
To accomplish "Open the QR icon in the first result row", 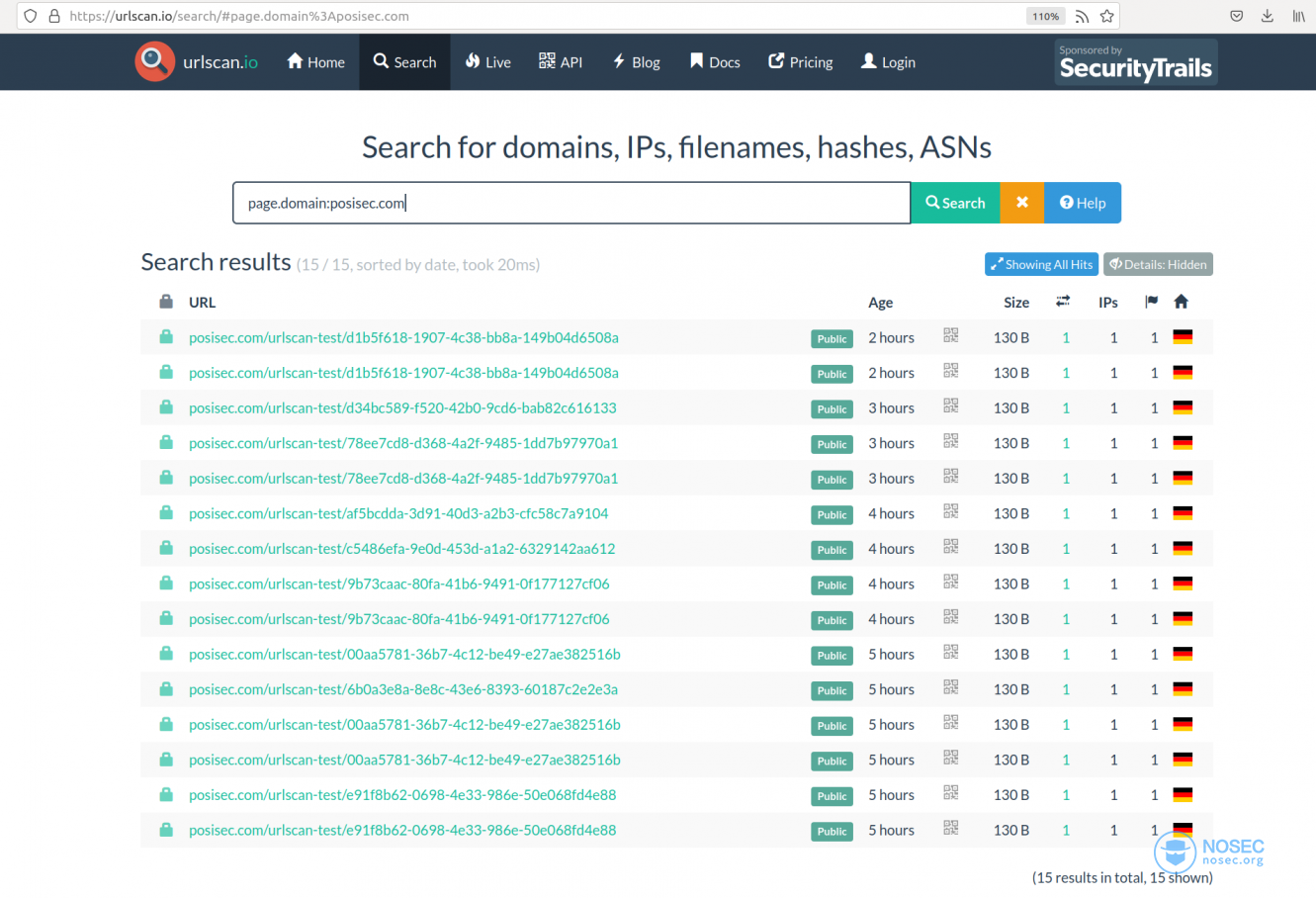I will tap(951, 336).
